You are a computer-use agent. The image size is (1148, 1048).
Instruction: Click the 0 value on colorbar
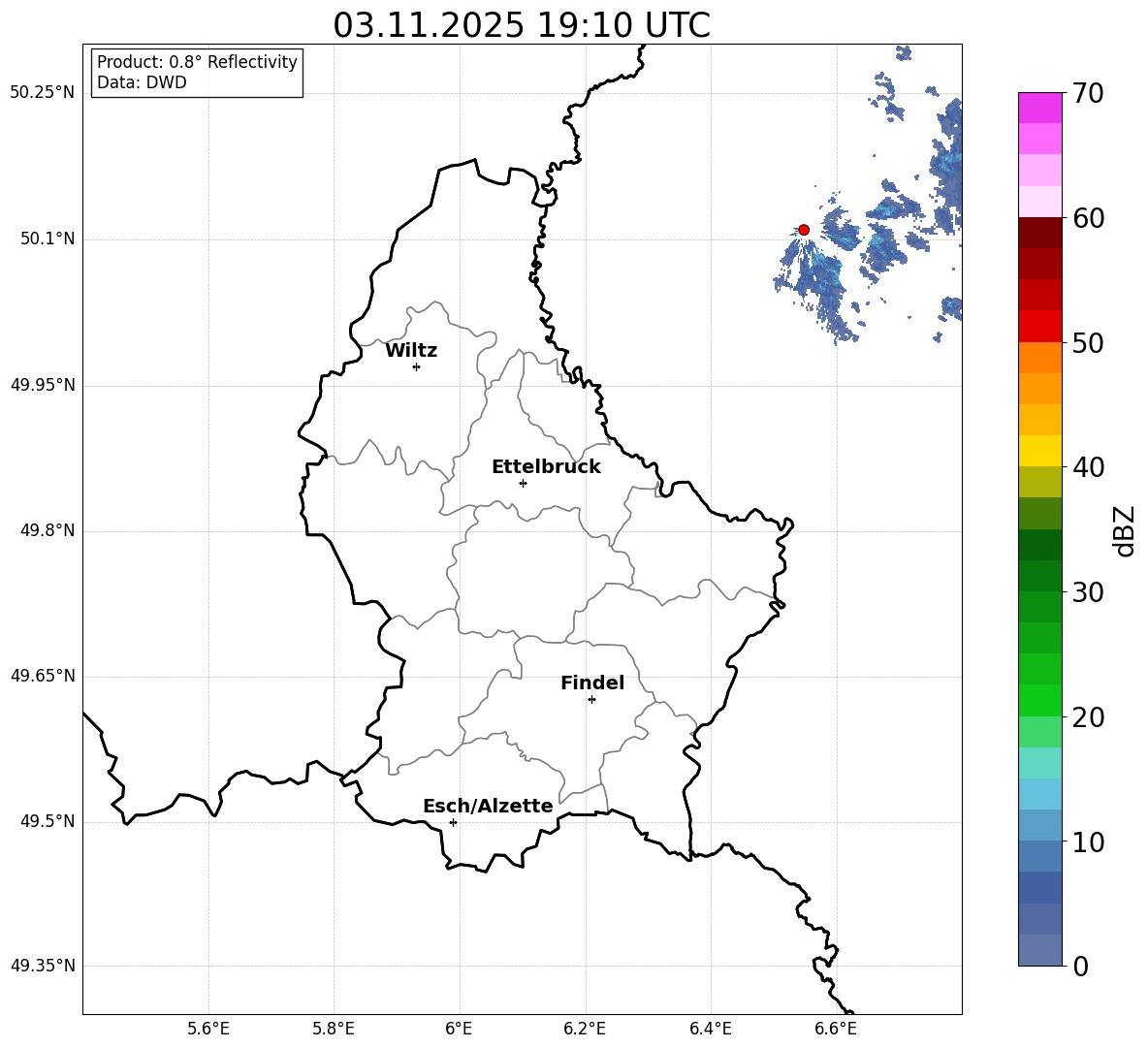click(1080, 967)
